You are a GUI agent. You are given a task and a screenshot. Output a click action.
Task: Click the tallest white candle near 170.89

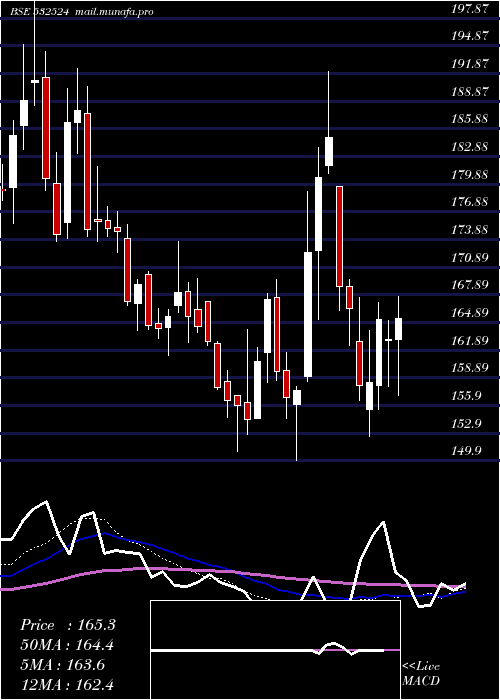(308, 314)
